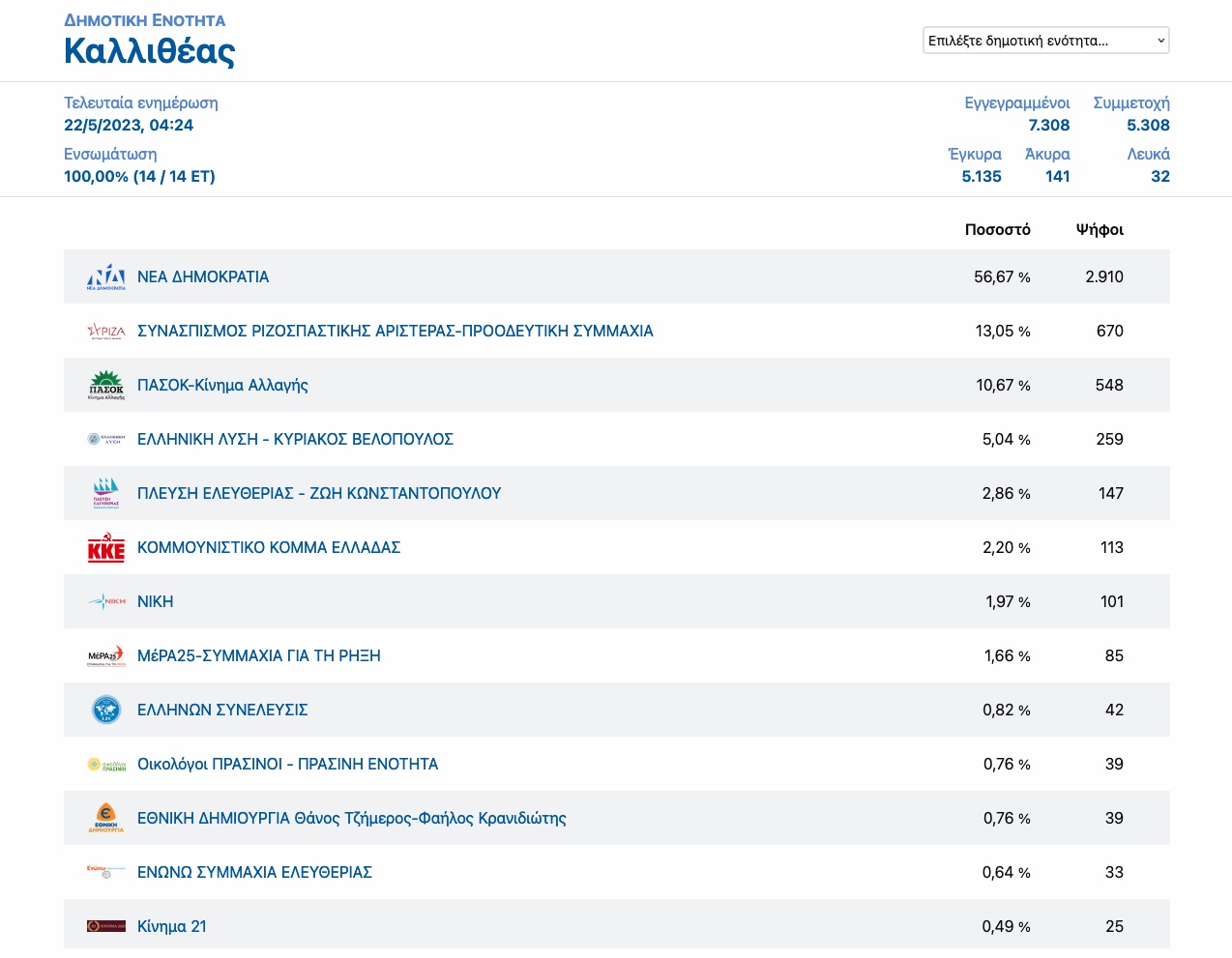Click the Καλλιθέας page heading
This screenshot has height=958, width=1232.
(x=150, y=51)
